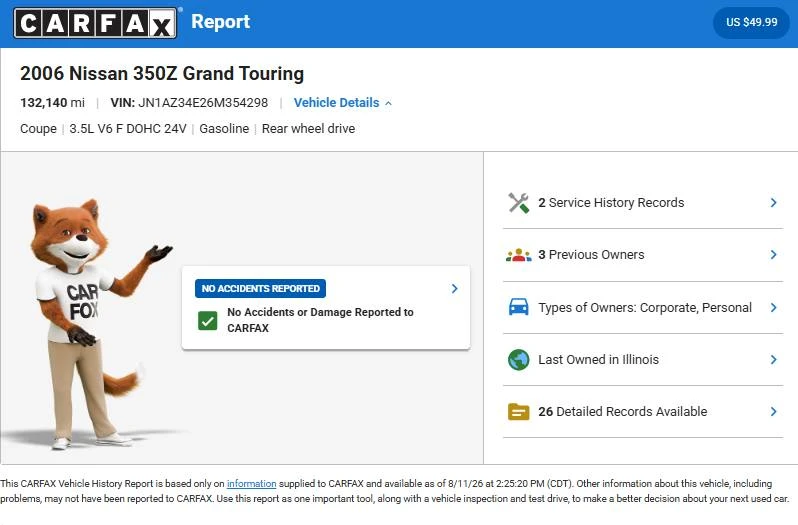The width and height of the screenshot is (798, 525).
Task: Click the US $49.99 price button
Action: pos(751,22)
